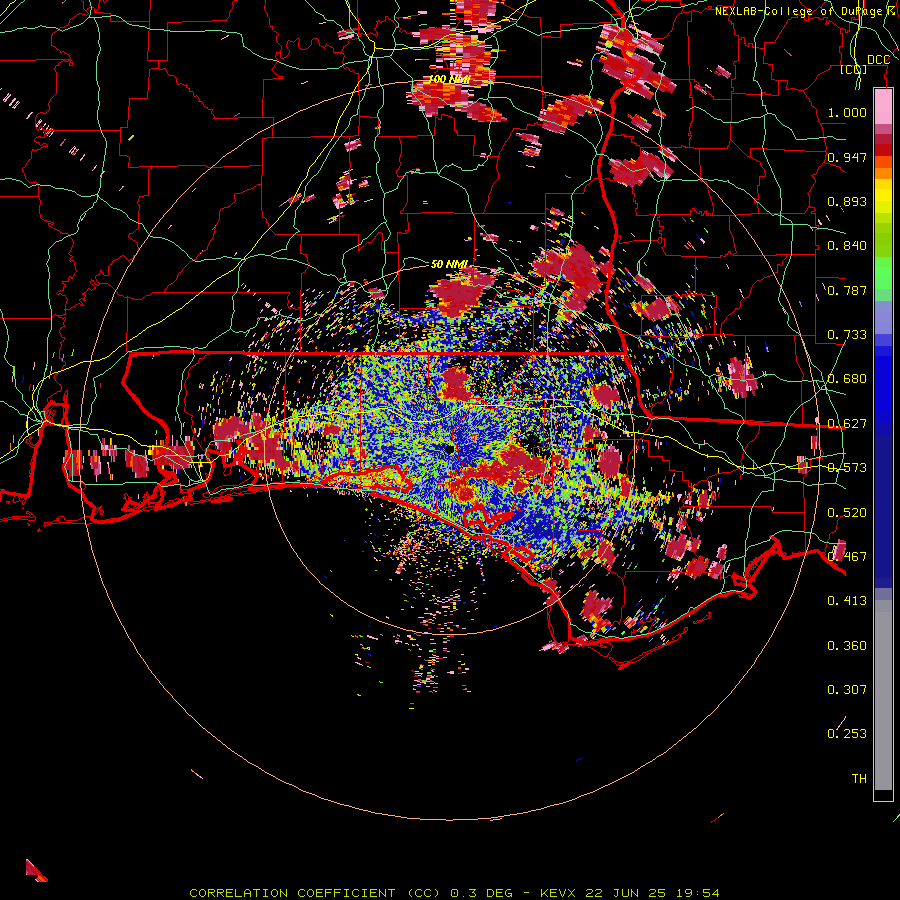
Task: Select the '100 NMI' range ring label
Action: pos(449,79)
